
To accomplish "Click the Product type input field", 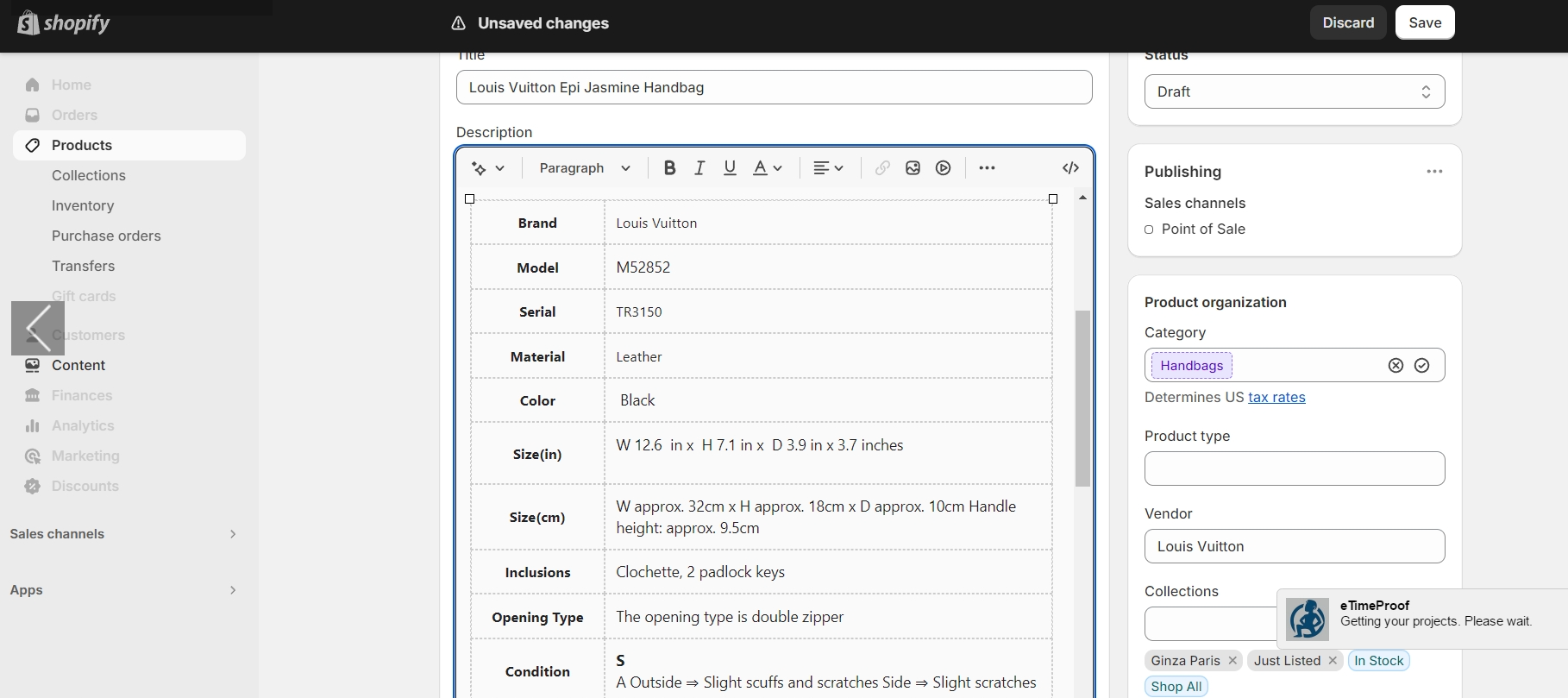I will pos(1295,468).
